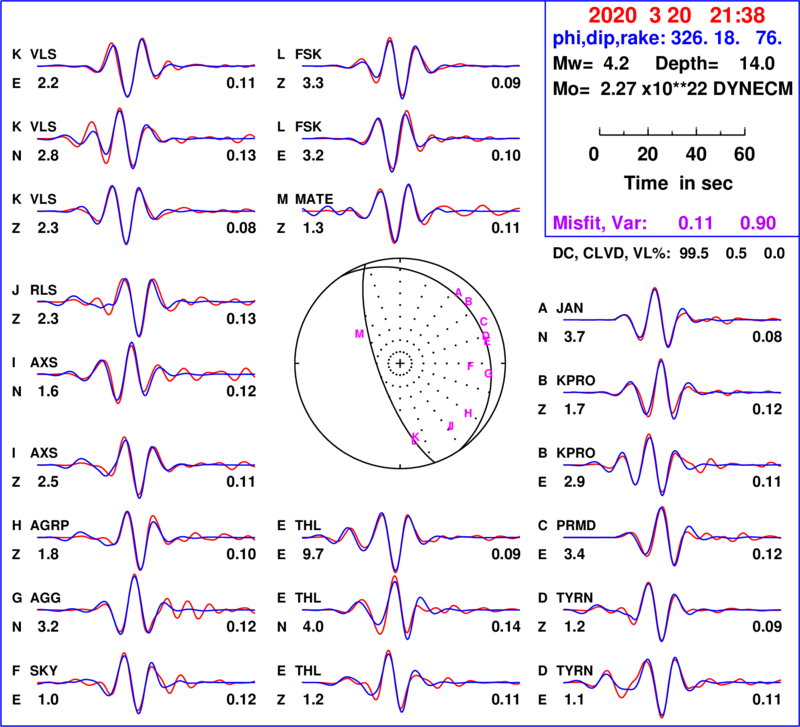
Task: Click the 3.4 amplitude under PRMD
Action: click(x=574, y=554)
